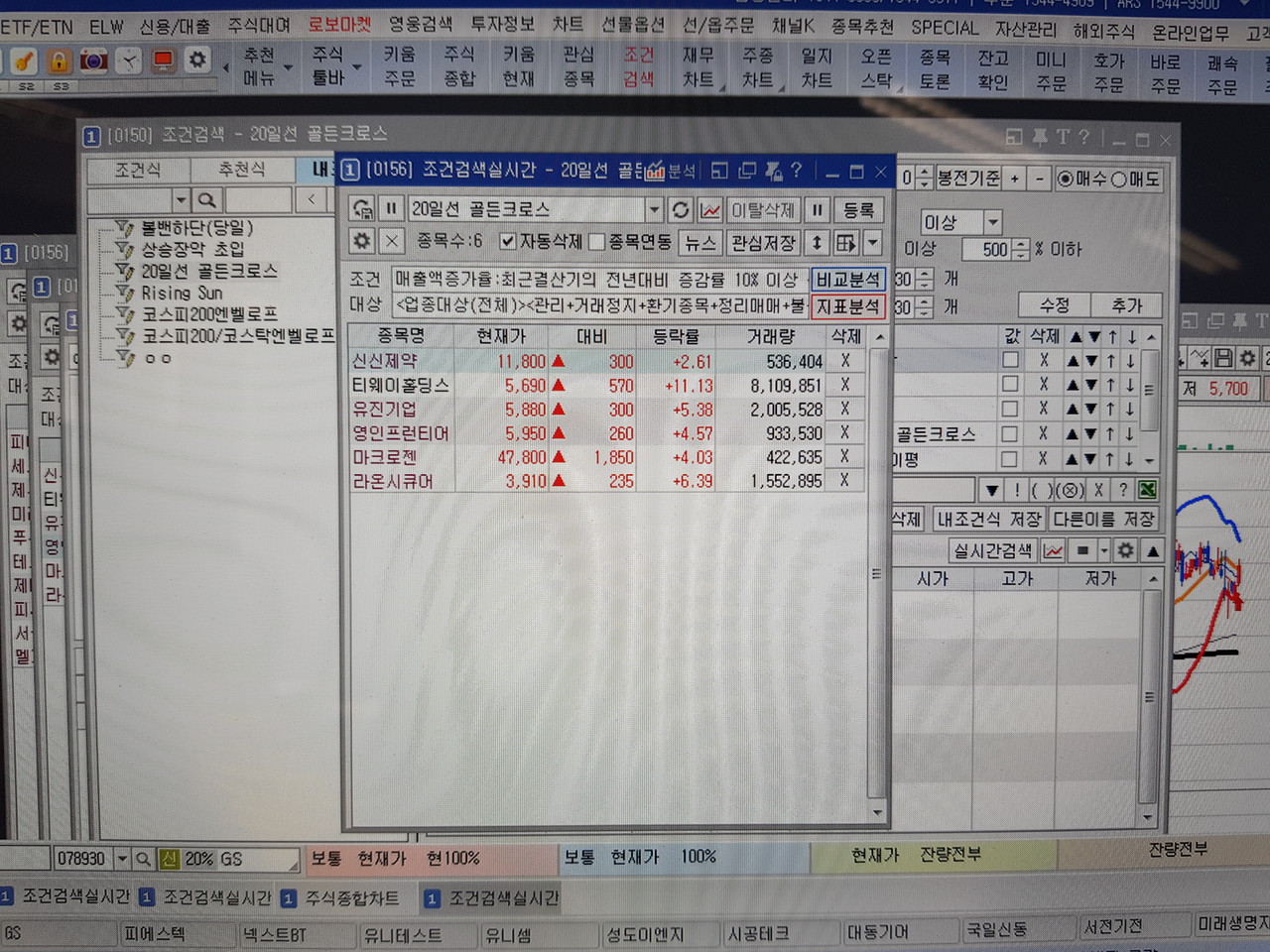This screenshot has width=1270, height=952.
Task: Expand the 이상 combo box
Action: 992,222
